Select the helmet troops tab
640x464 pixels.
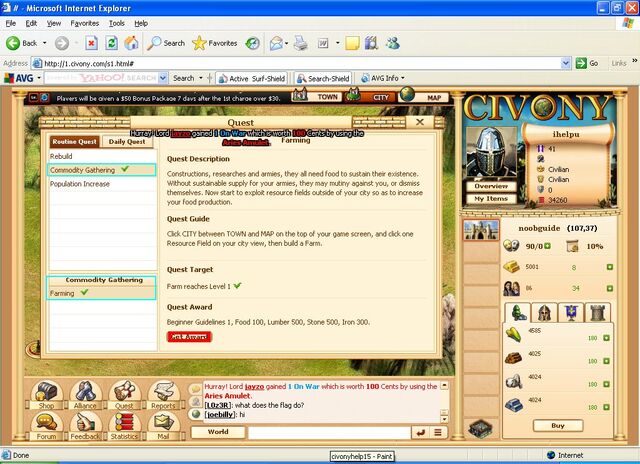click(x=544, y=313)
